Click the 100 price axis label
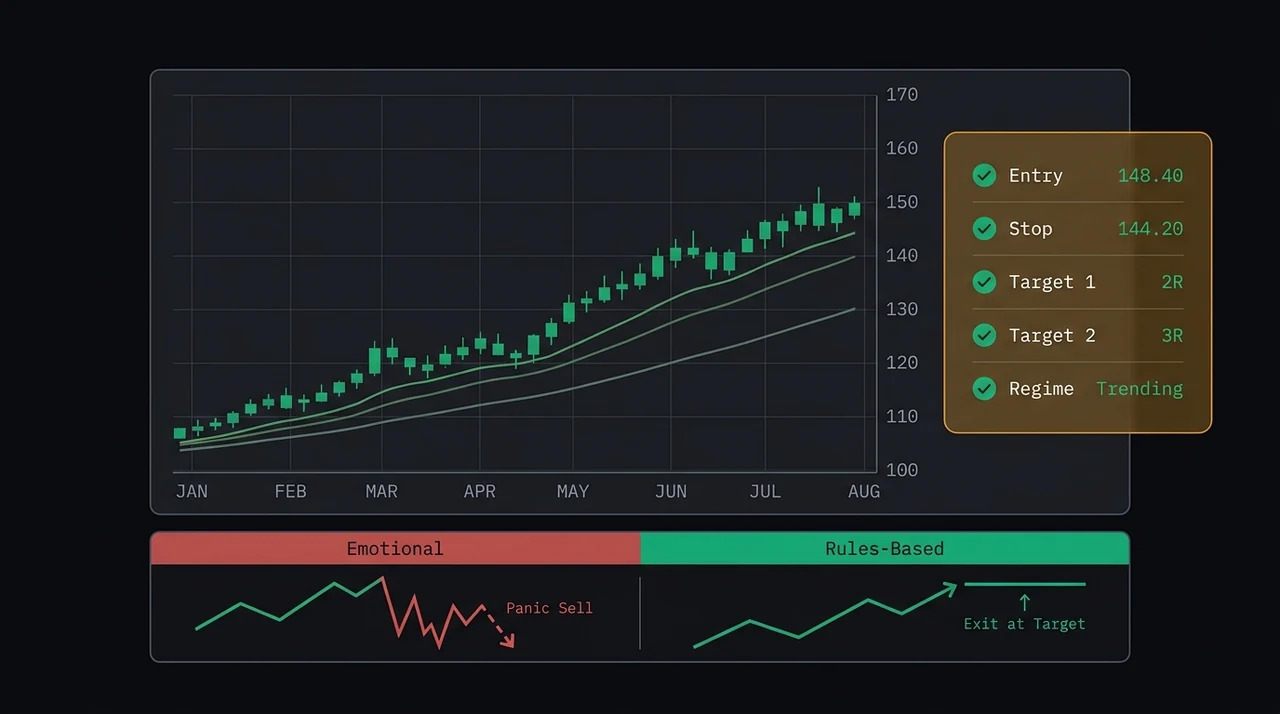This screenshot has height=714, width=1280. coord(902,470)
